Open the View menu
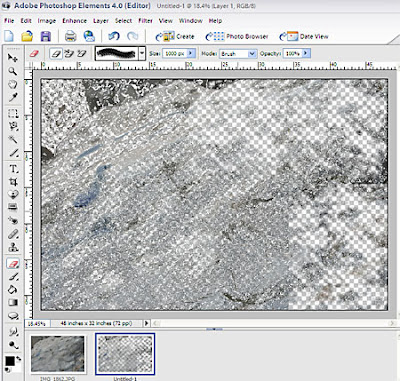Image resolution: width=400 pixels, height=381 pixels. pos(166,21)
